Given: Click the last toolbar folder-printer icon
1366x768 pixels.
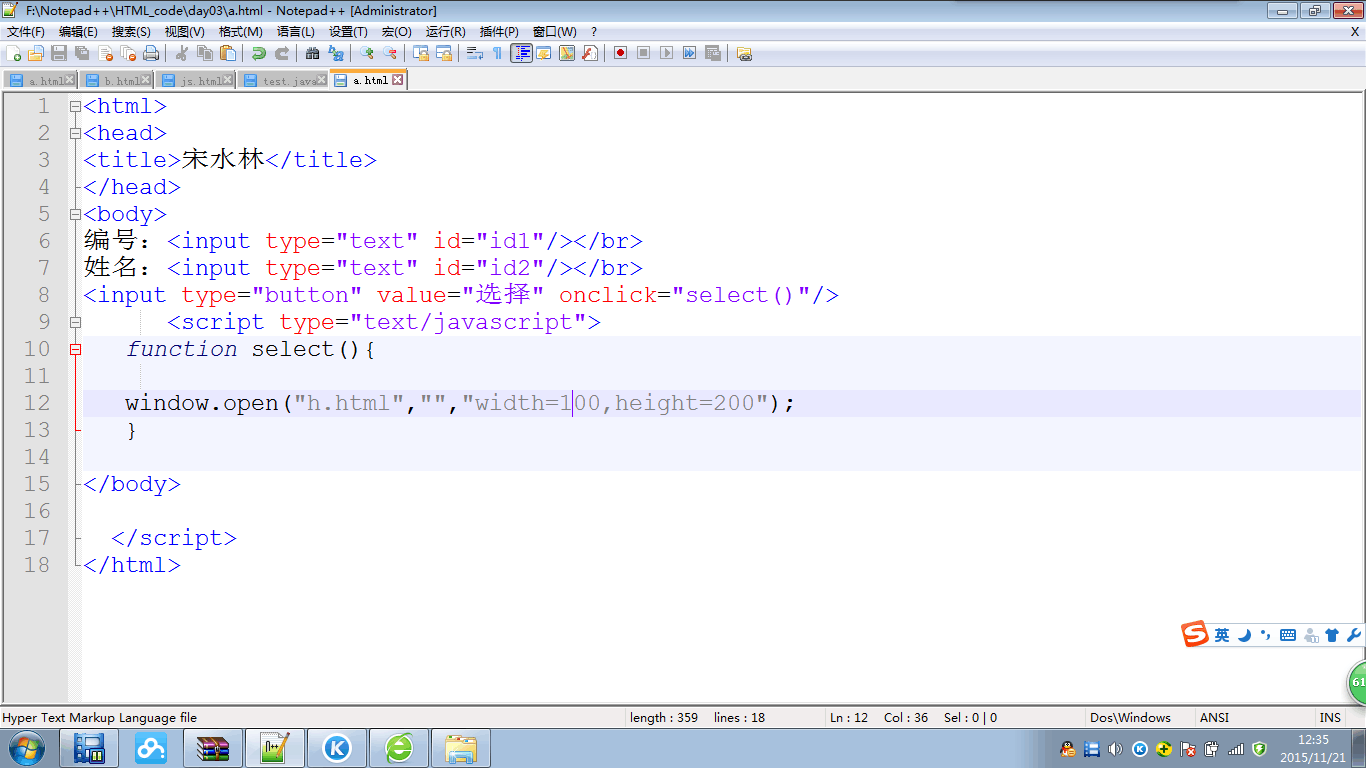Looking at the screenshot, I should (744, 53).
